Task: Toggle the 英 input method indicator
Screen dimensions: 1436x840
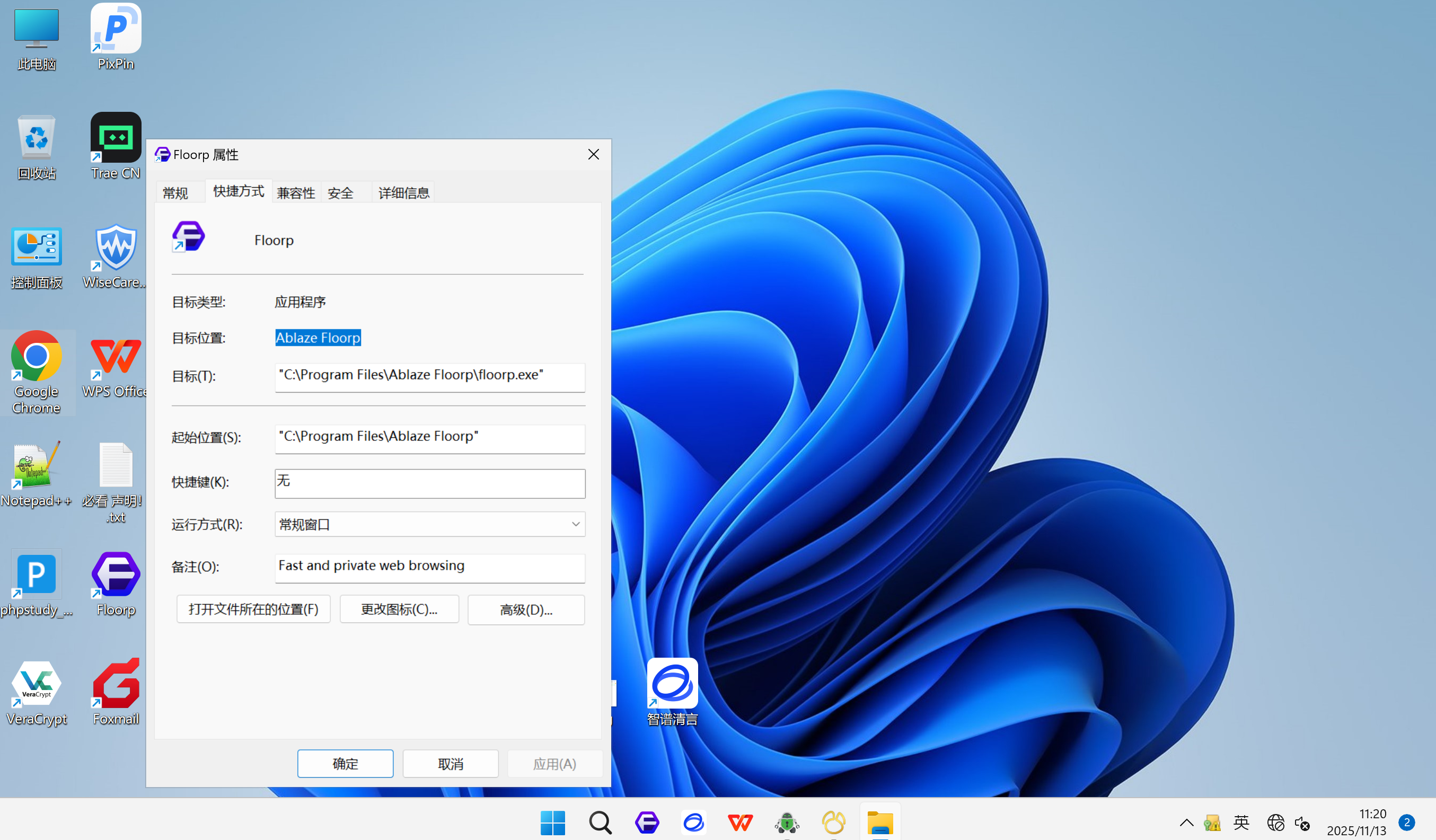Action: point(1240,823)
